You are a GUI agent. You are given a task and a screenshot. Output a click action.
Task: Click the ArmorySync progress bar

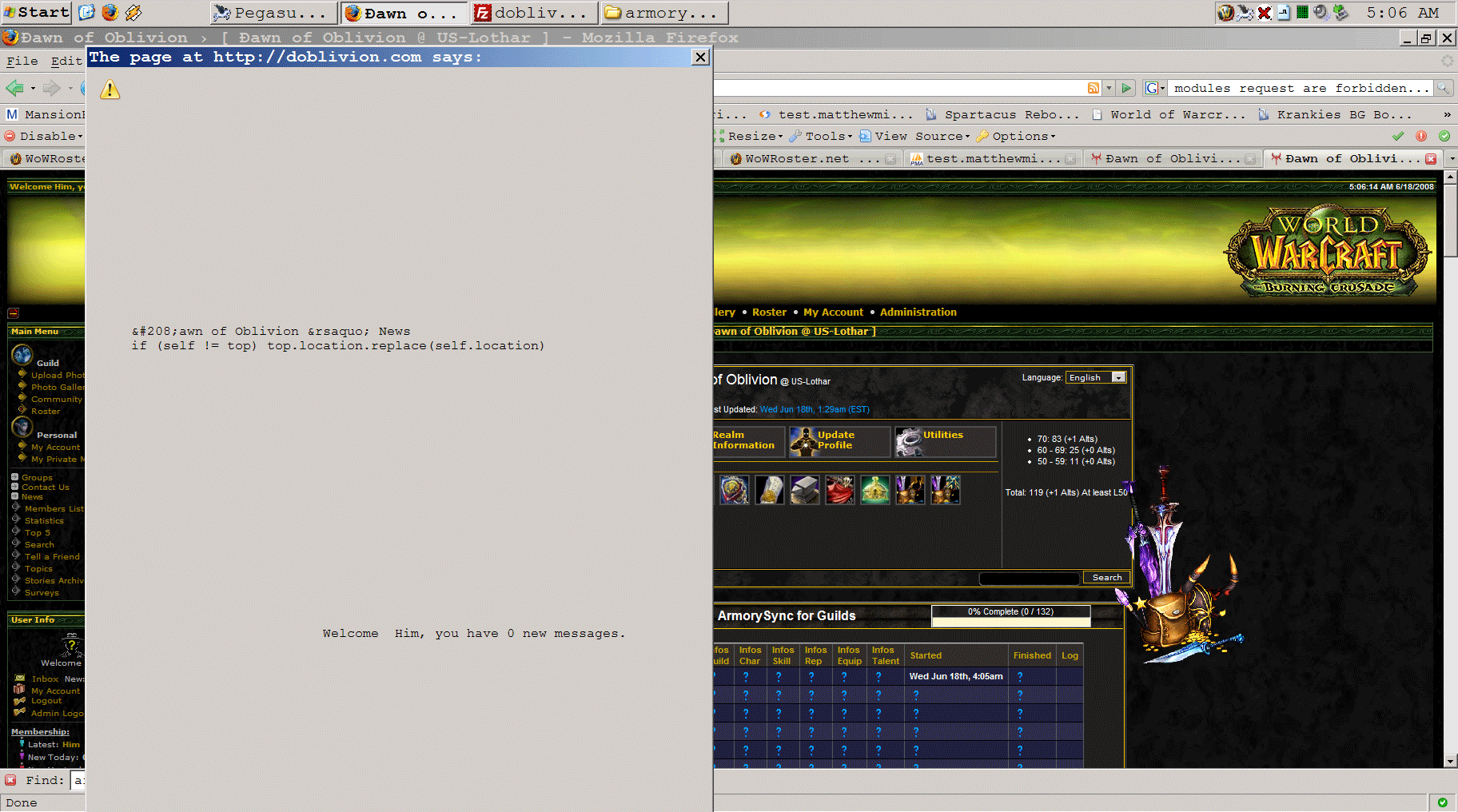1010,617
